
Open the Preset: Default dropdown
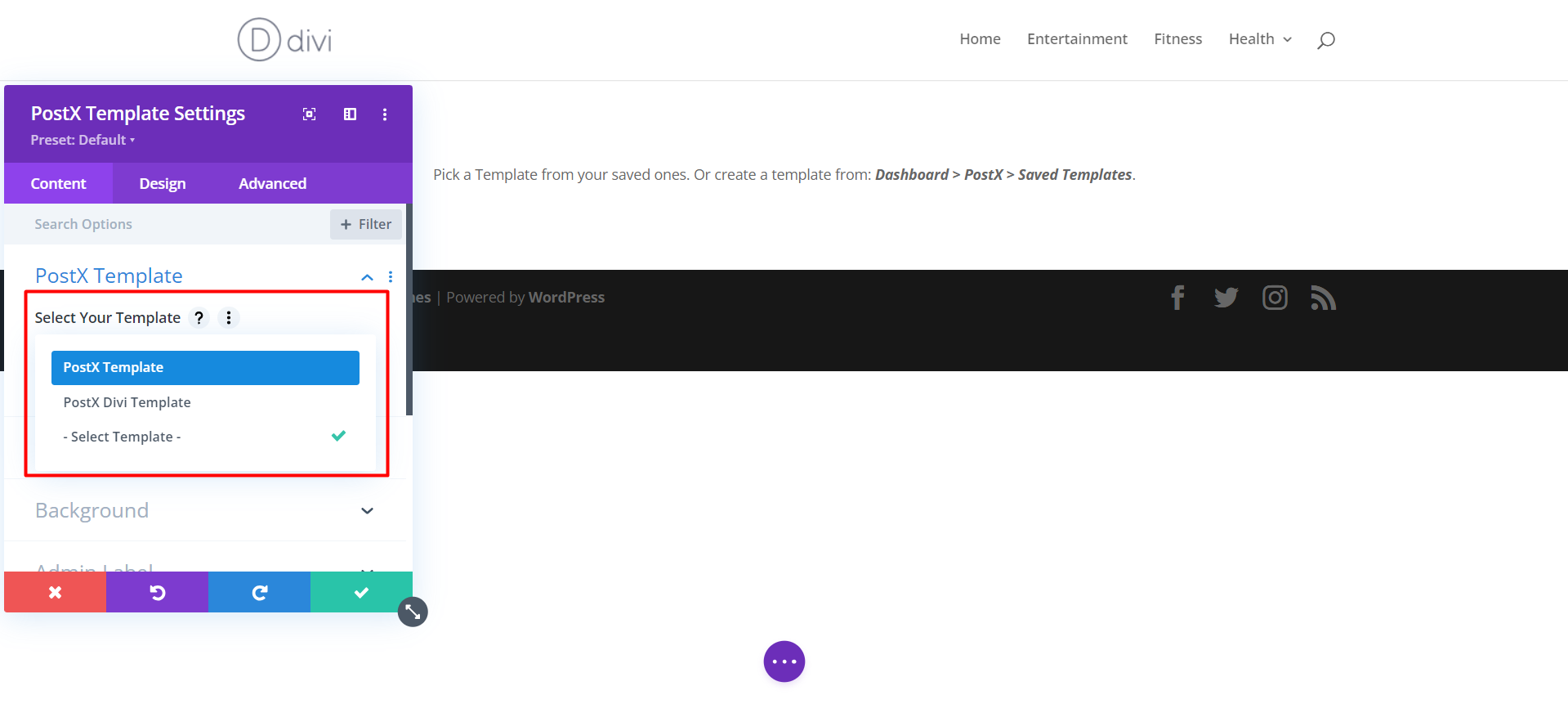click(x=83, y=140)
